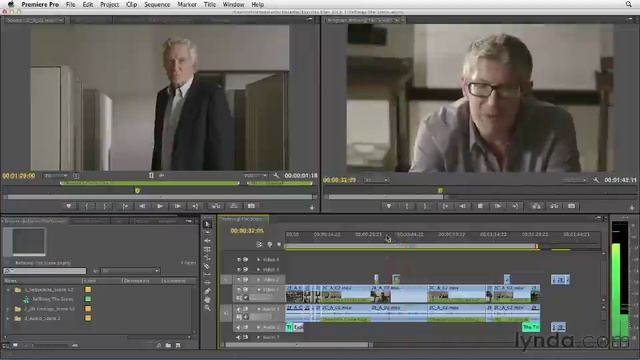This screenshot has height=360, width=640.
Task: Open the Sequence menu
Action: tap(157, 4)
